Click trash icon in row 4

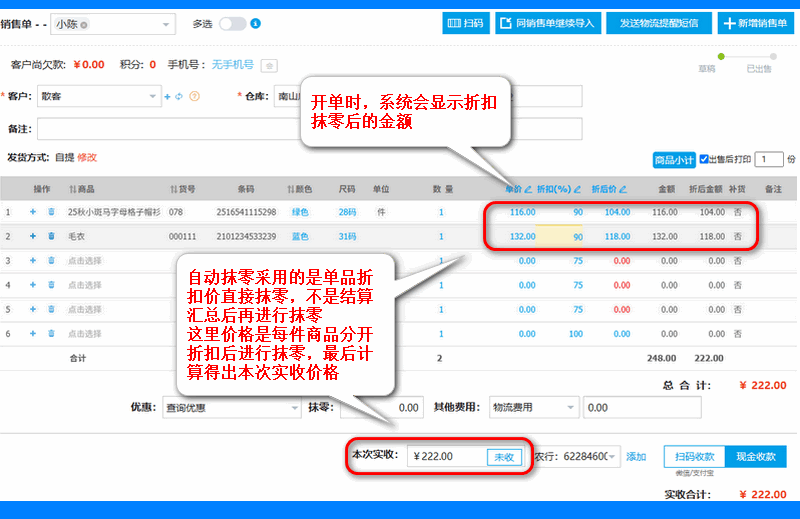point(51,285)
